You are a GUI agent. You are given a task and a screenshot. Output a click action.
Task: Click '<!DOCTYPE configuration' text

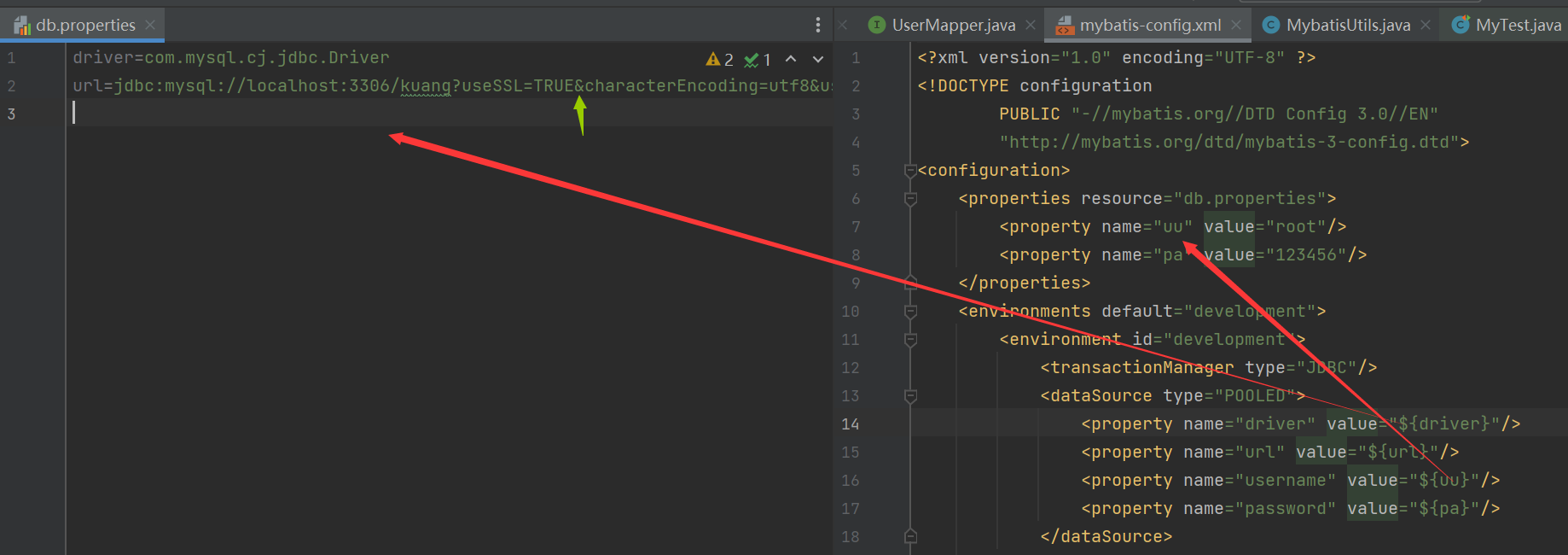pyautogui.click(x=1035, y=85)
